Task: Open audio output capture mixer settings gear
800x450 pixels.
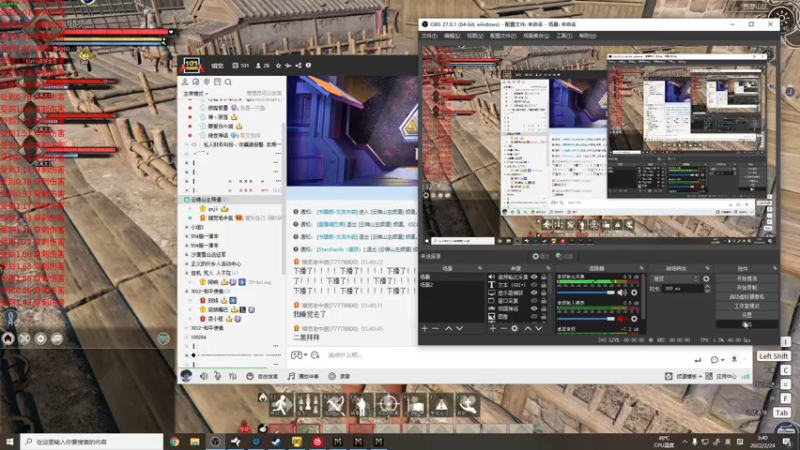Action: (634, 292)
